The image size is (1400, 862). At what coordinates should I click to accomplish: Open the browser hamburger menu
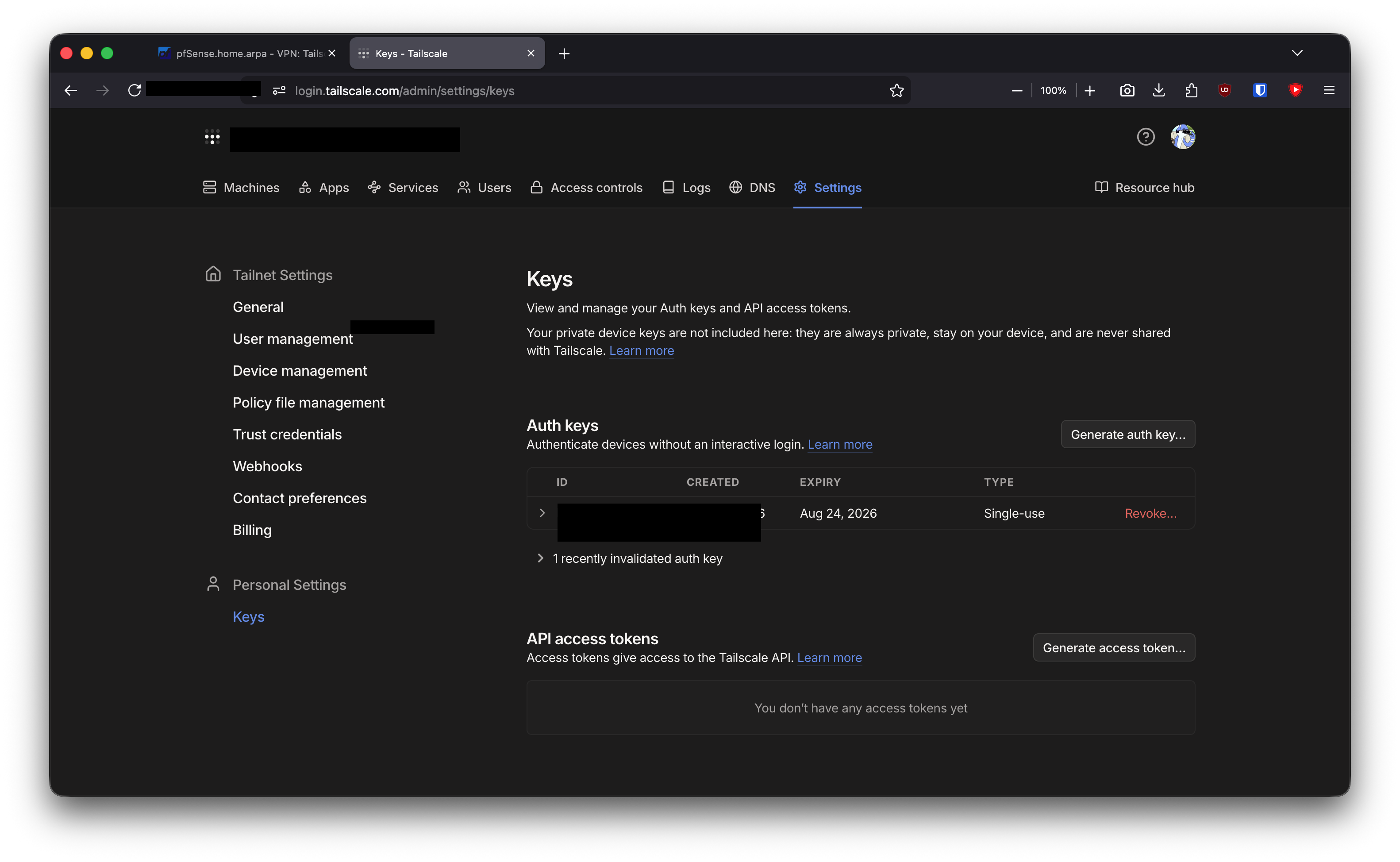[1329, 90]
